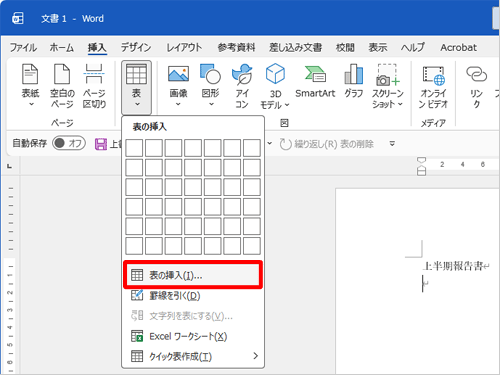Insert a SmartArt graphic

[x=315, y=81]
